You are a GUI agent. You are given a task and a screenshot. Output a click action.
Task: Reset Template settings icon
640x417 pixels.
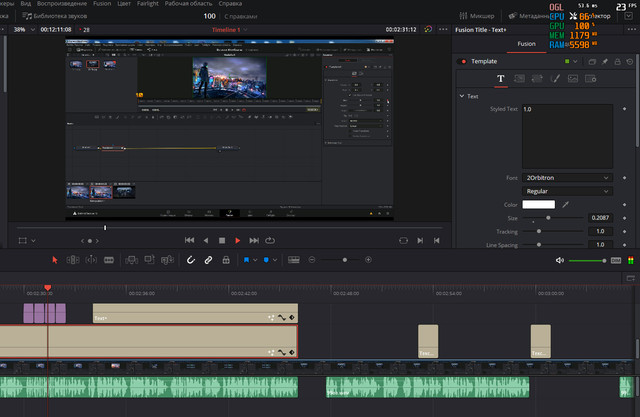(x=630, y=62)
